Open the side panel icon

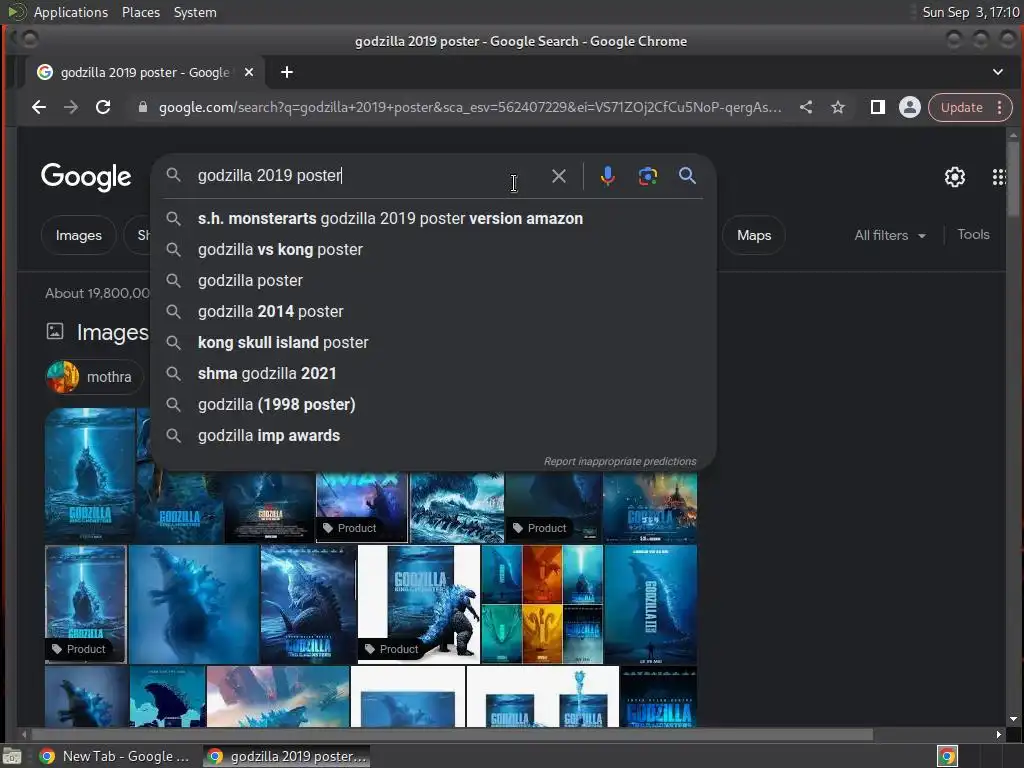[877, 107]
